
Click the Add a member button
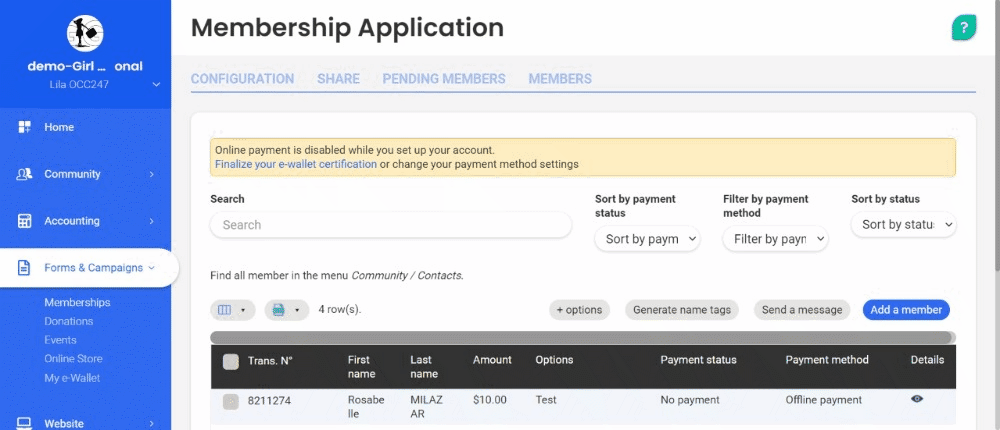pyautogui.click(x=906, y=310)
